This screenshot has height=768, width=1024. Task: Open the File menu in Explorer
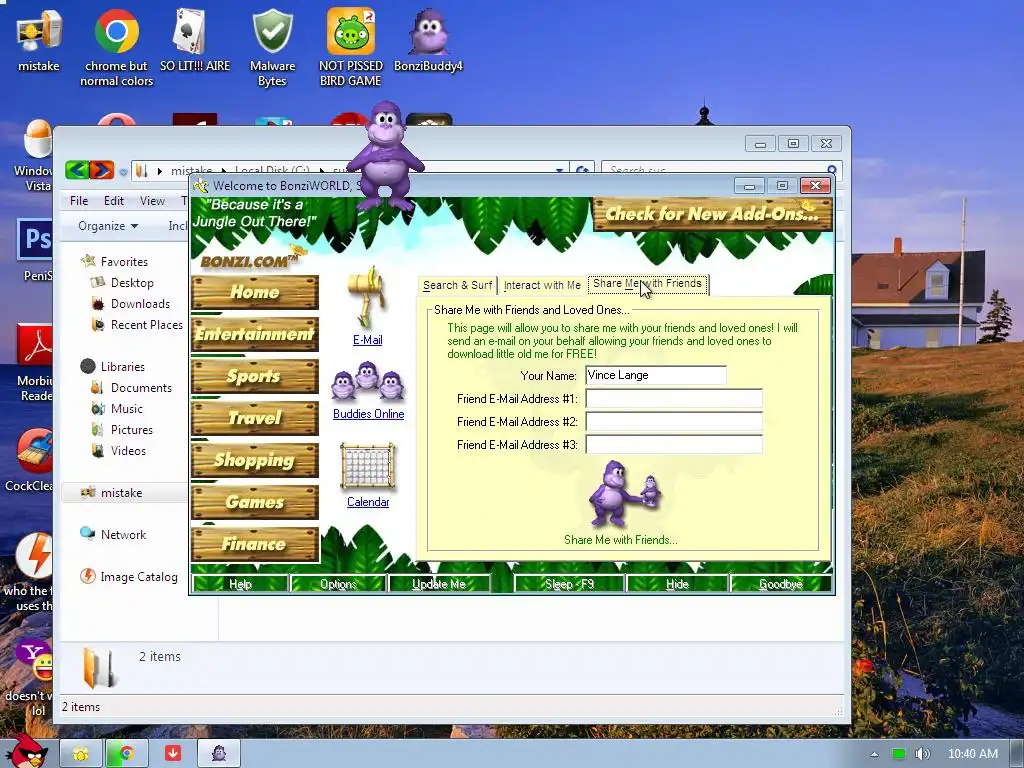79,200
